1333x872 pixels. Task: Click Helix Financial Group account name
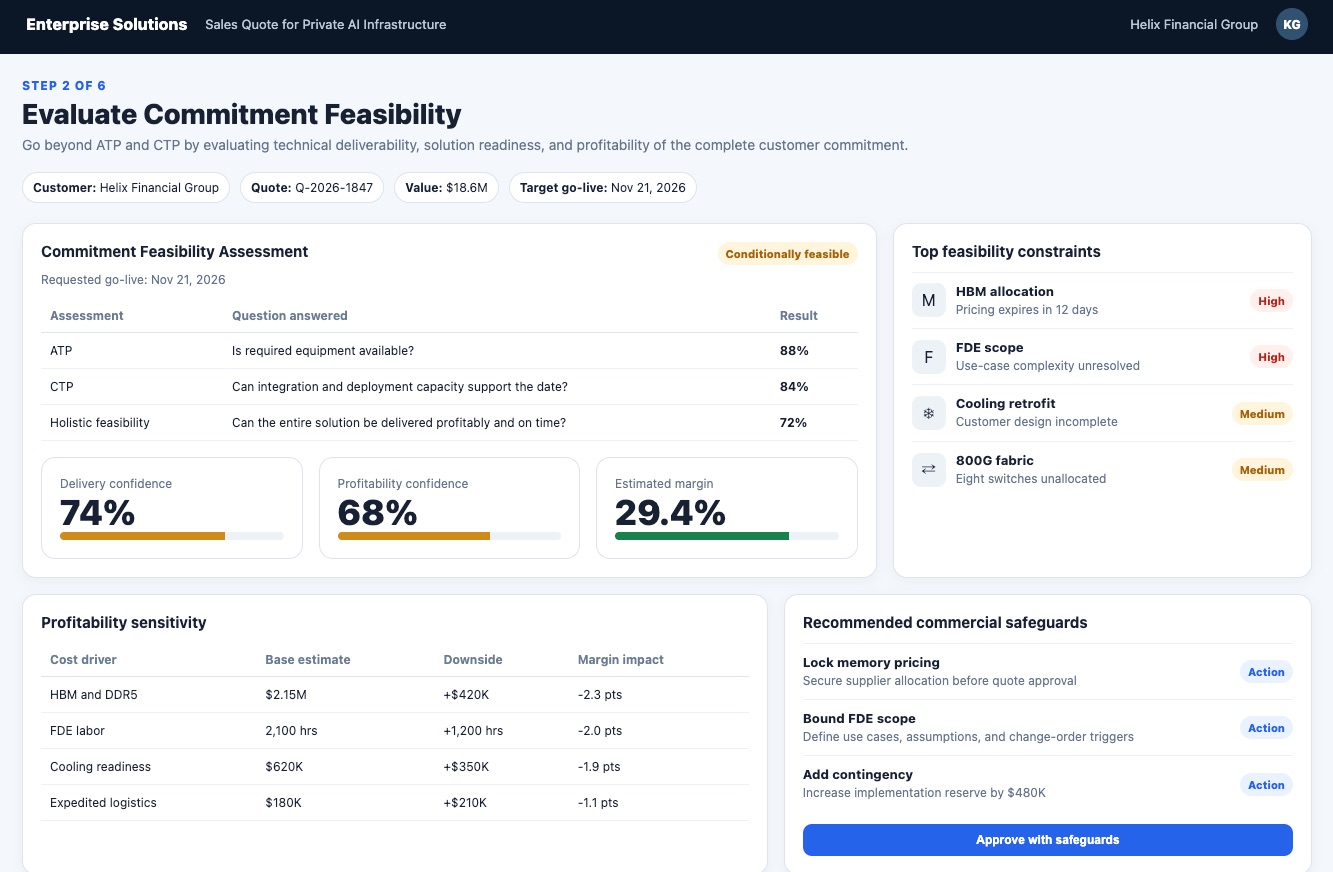click(x=1194, y=24)
